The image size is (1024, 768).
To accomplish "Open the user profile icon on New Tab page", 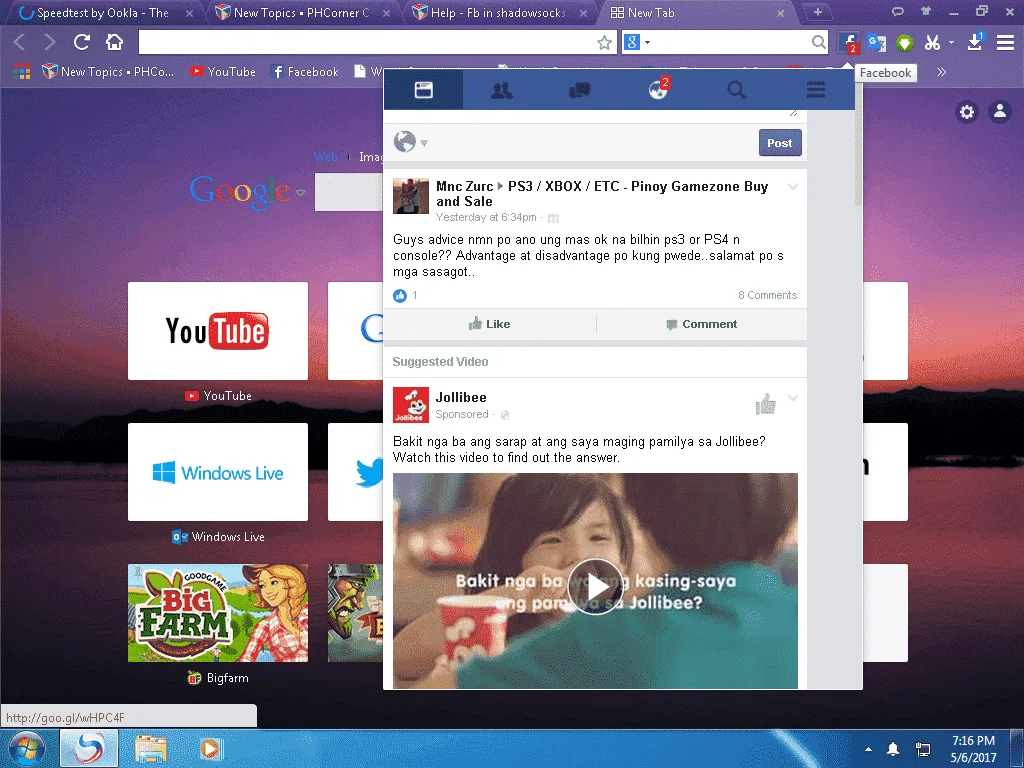I will tap(1000, 112).
